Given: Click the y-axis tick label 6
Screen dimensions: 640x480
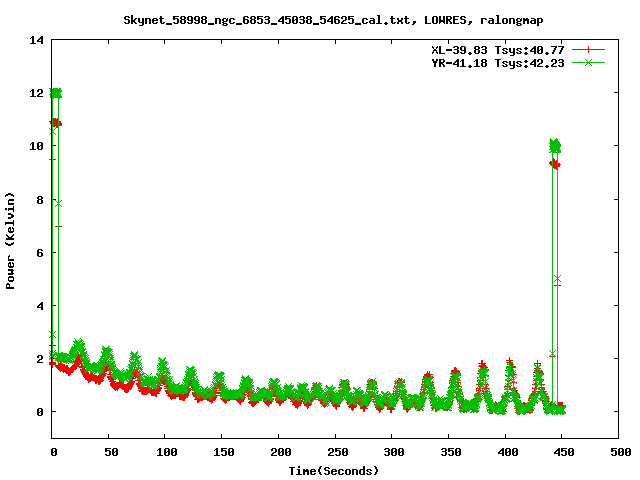Looking at the screenshot, I should pos(40,253).
